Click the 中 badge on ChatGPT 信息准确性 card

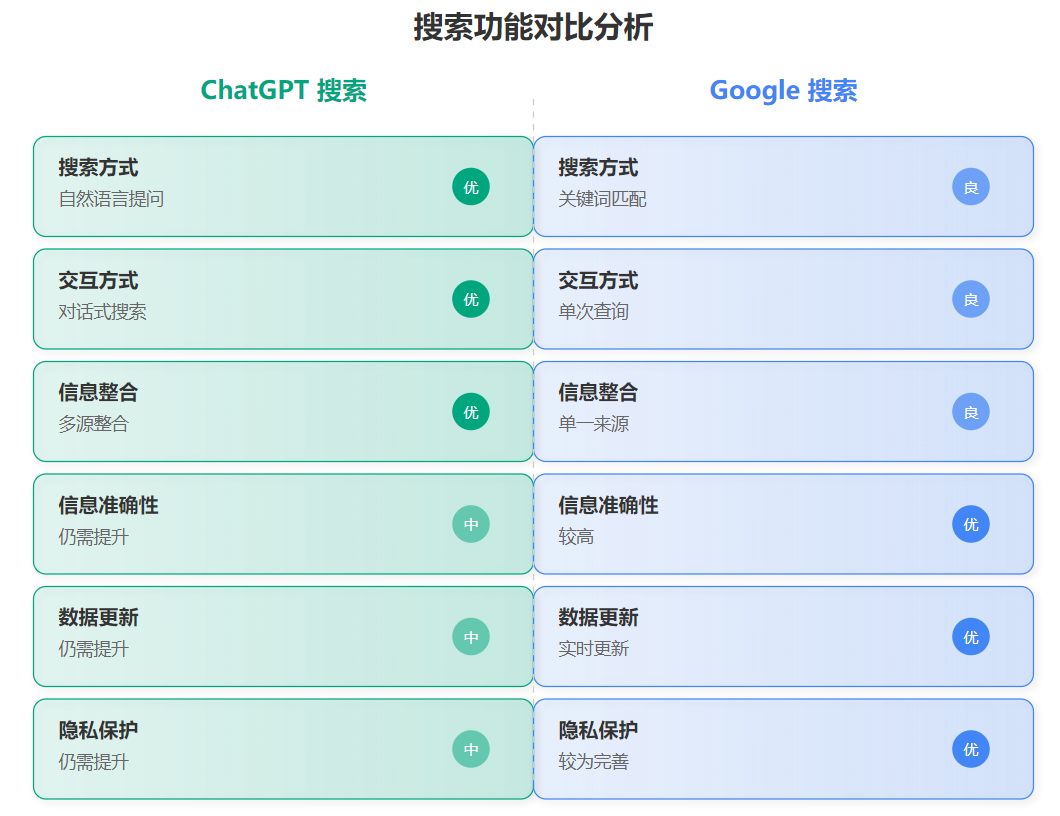(x=471, y=524)
